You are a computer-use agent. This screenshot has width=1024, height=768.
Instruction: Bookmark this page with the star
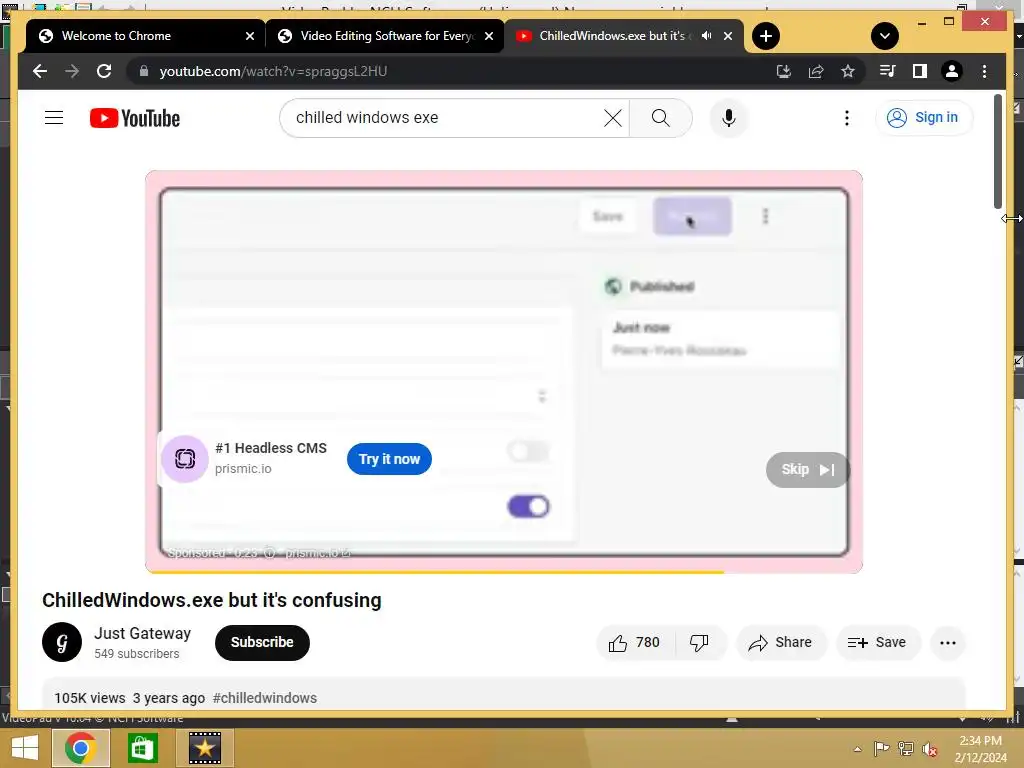point(848,71)
